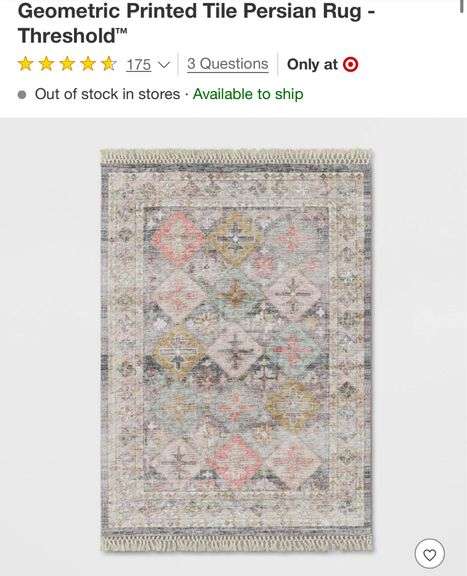Click the scrollbar at the upper right edge
Image resolution: width=467 pixels, height=576 pixels.
[462, 6]
